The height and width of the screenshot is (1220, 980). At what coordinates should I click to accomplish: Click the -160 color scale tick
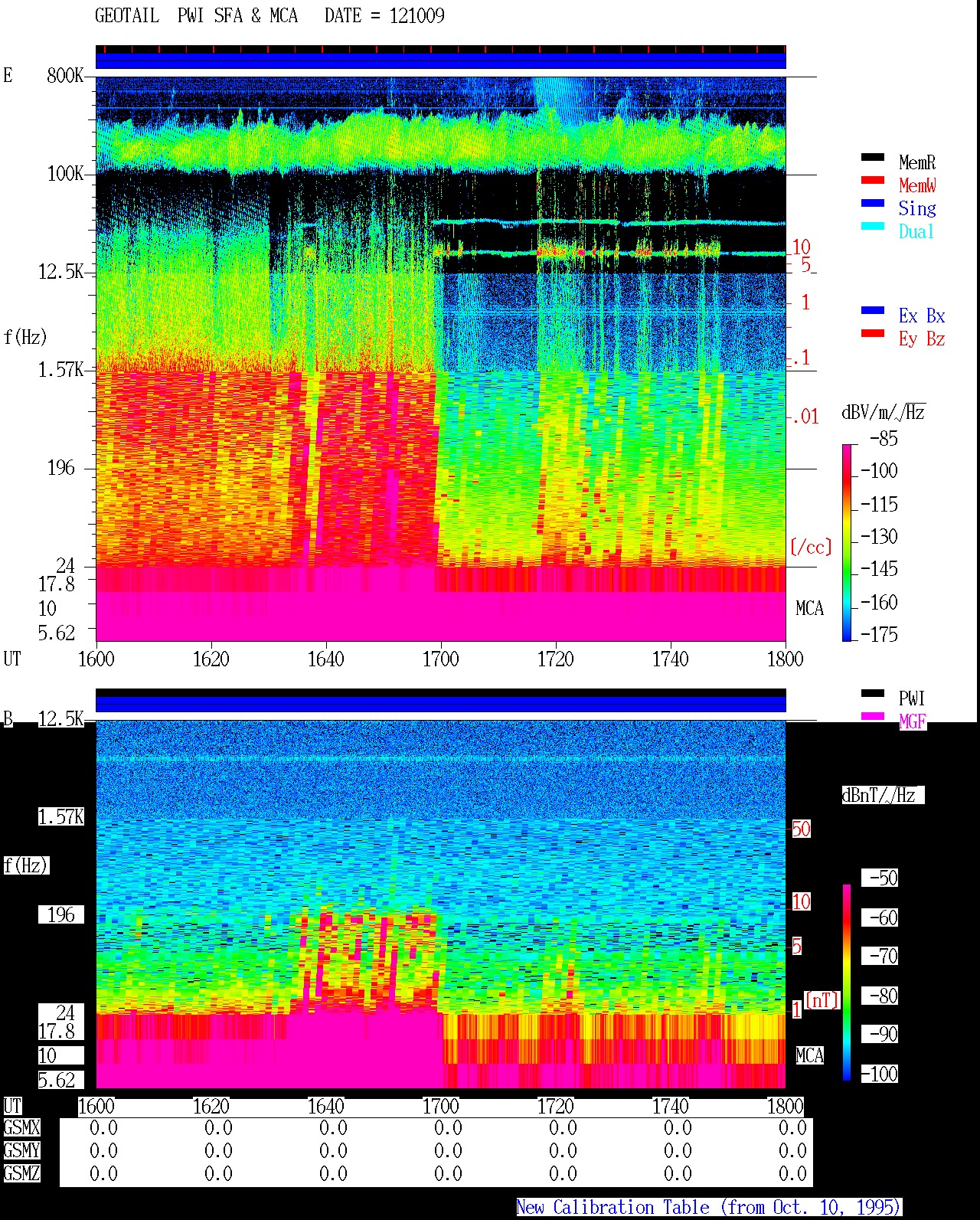click(x=878, y=603)
